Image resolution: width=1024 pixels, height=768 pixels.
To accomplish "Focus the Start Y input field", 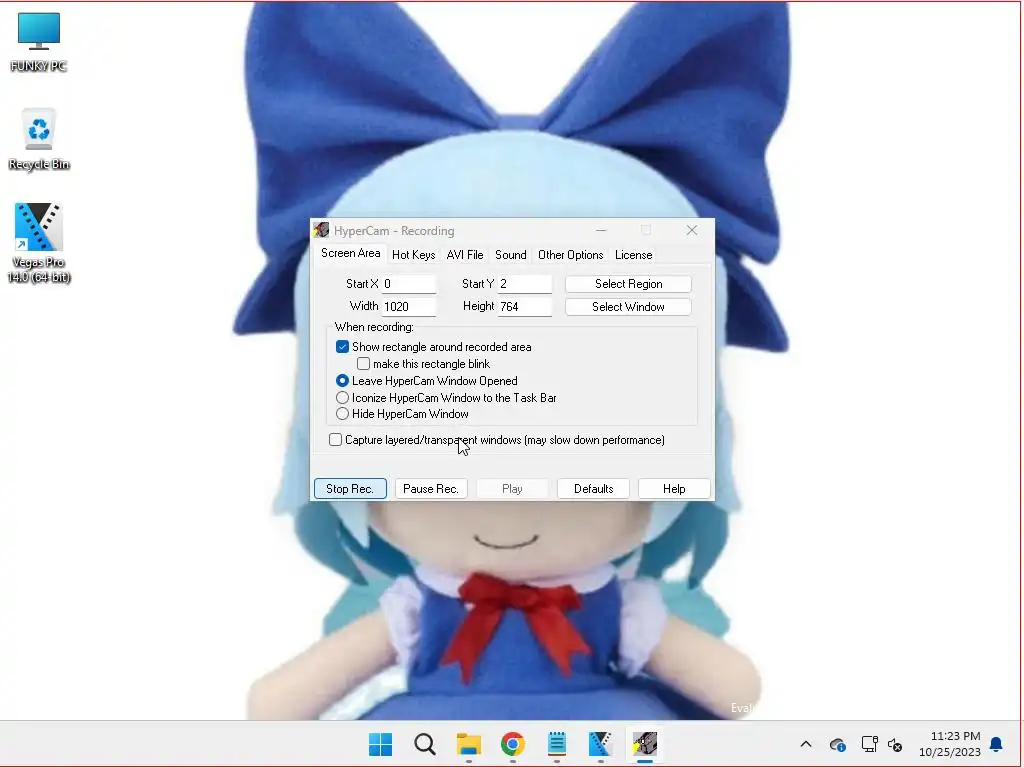I will 525,284.
